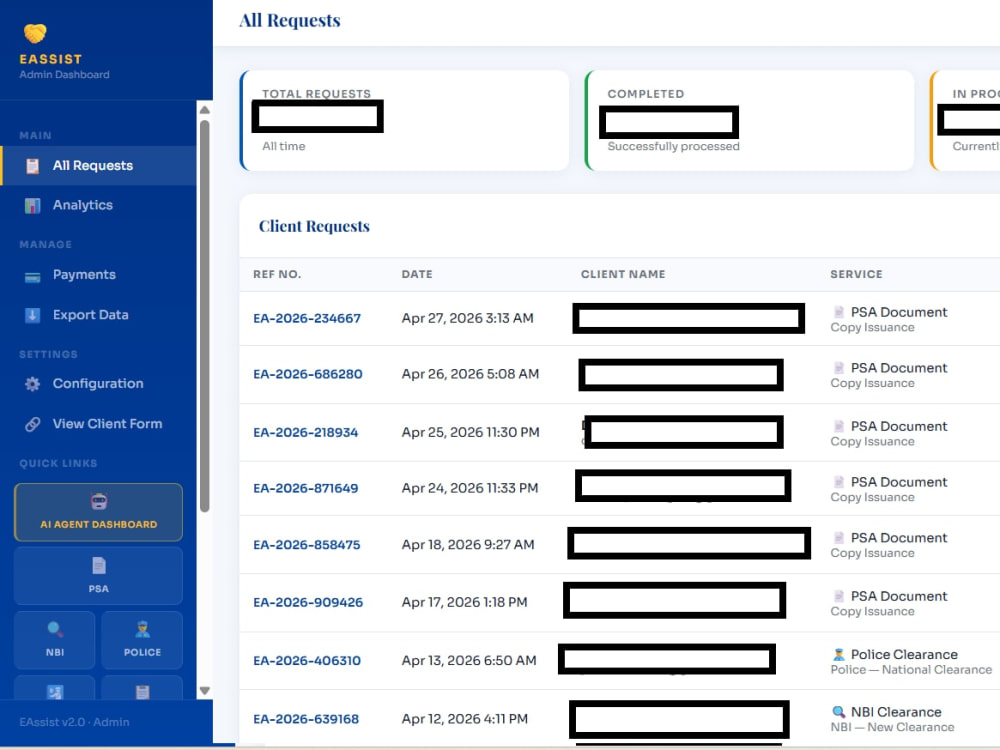Image resolution: width=1000 pixels, height=750 pixels.
Task: Click NBI — New Clearance subtext
Action: (x=892, y=727)
